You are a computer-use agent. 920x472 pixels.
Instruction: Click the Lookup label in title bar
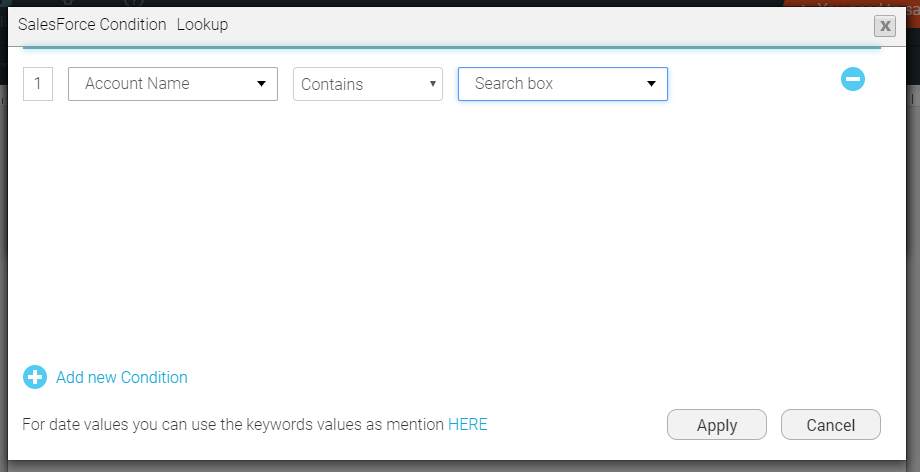click(202, 24)
